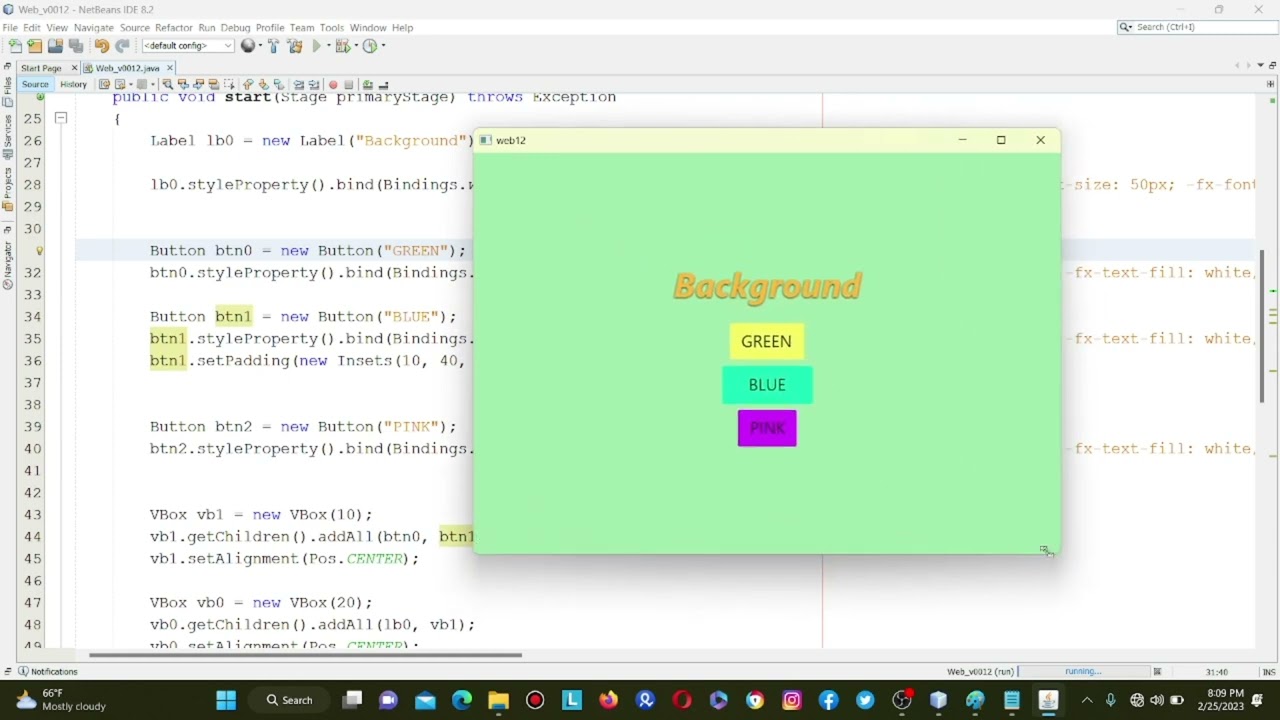Click the New File icon in NetBeans toolbar
This screenshot has height=720, width=1280.
coord(15,46)
